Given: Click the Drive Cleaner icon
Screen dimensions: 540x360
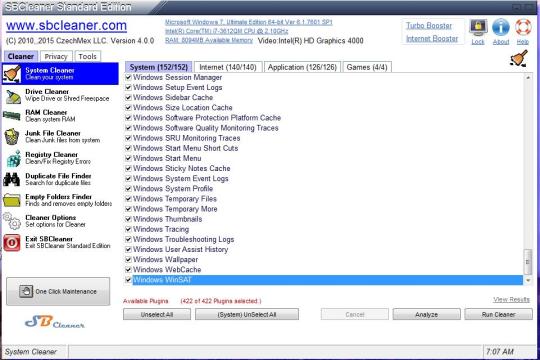Looking at the screenshot, I should 13,96.
